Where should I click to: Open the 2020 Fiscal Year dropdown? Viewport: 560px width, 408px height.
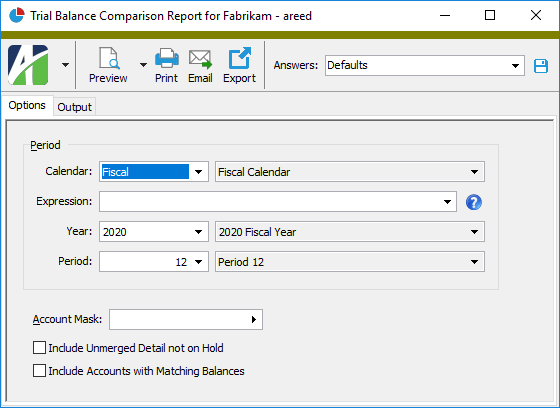tap(350, 232)
